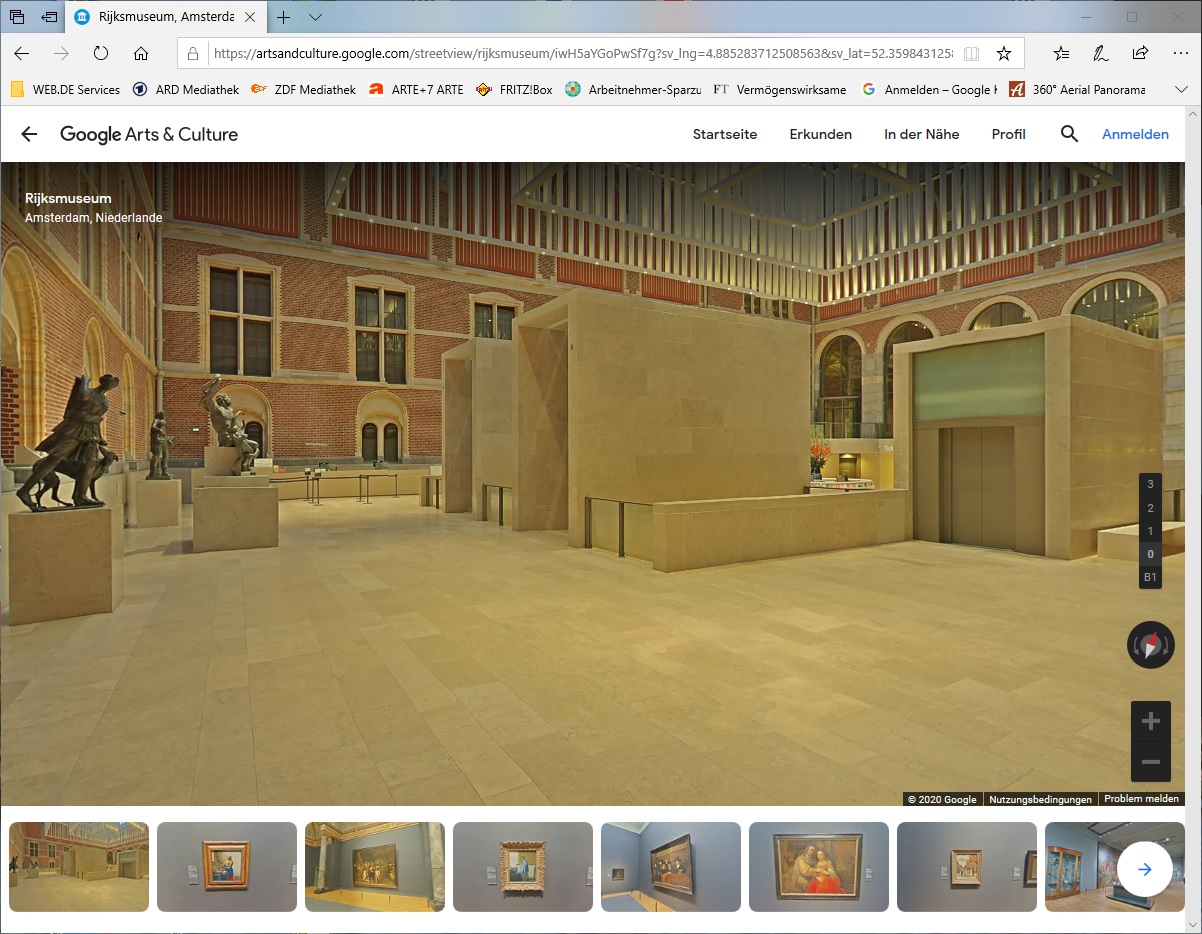Open the search magnifier icon
The width and height of the screenshot is (1202, 934).
tap(1069, 134)
